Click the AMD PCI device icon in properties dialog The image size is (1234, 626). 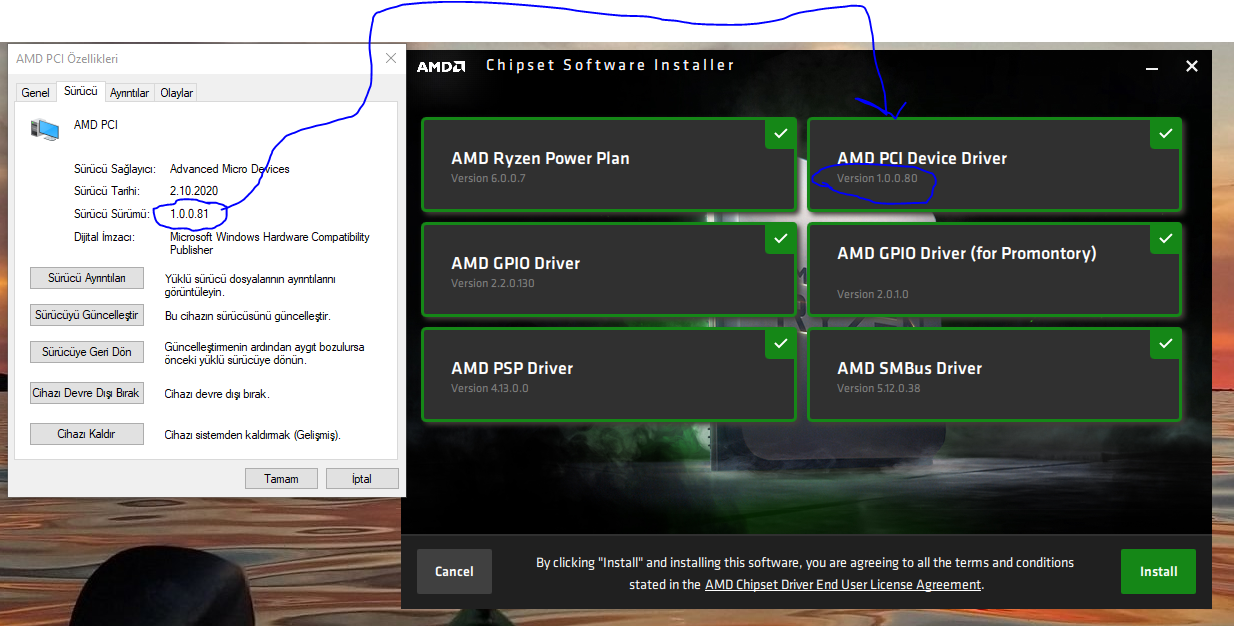tap(45, 128)
